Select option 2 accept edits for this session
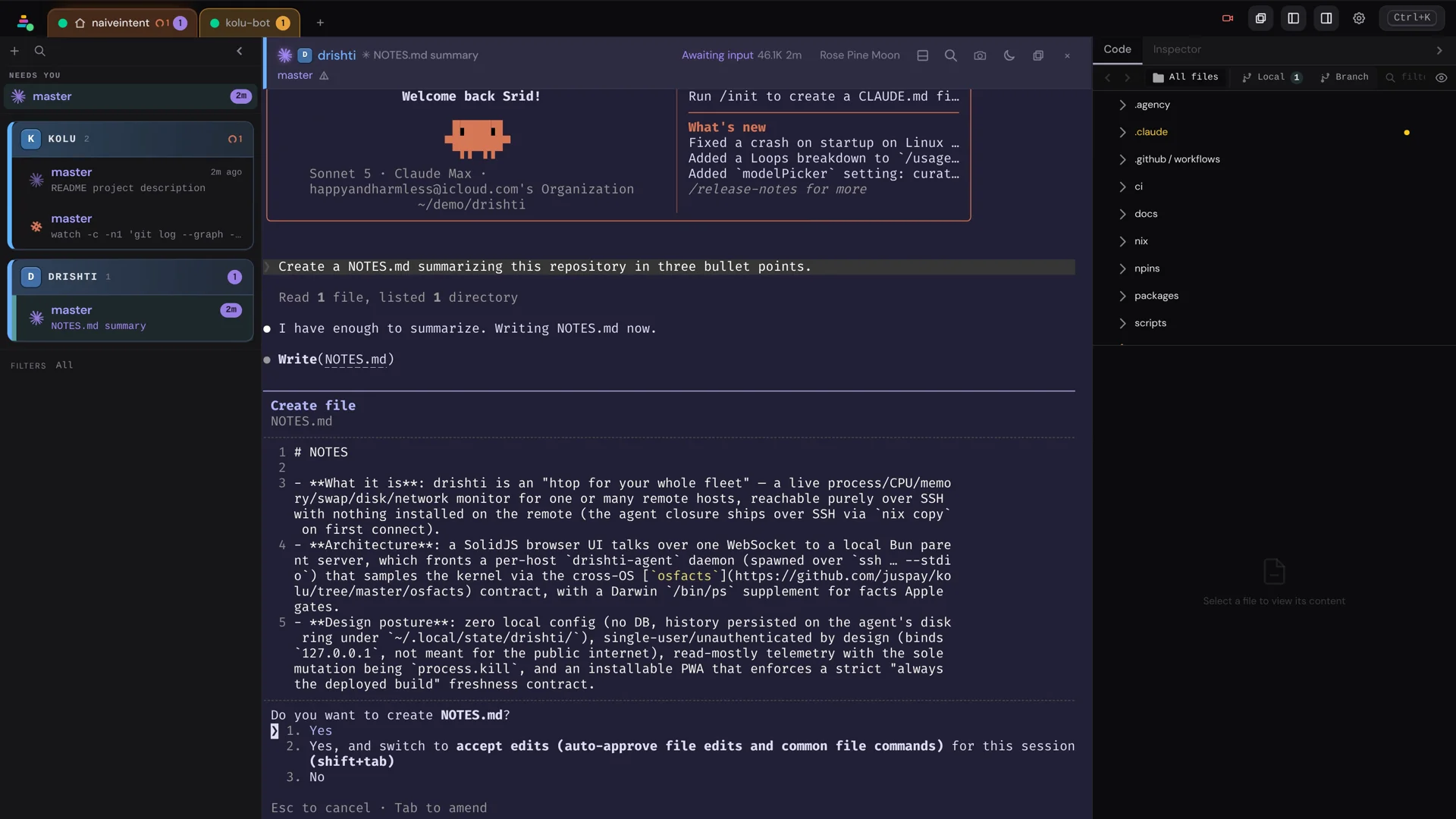The image size is (1456, 819). [x=680, y=754]
